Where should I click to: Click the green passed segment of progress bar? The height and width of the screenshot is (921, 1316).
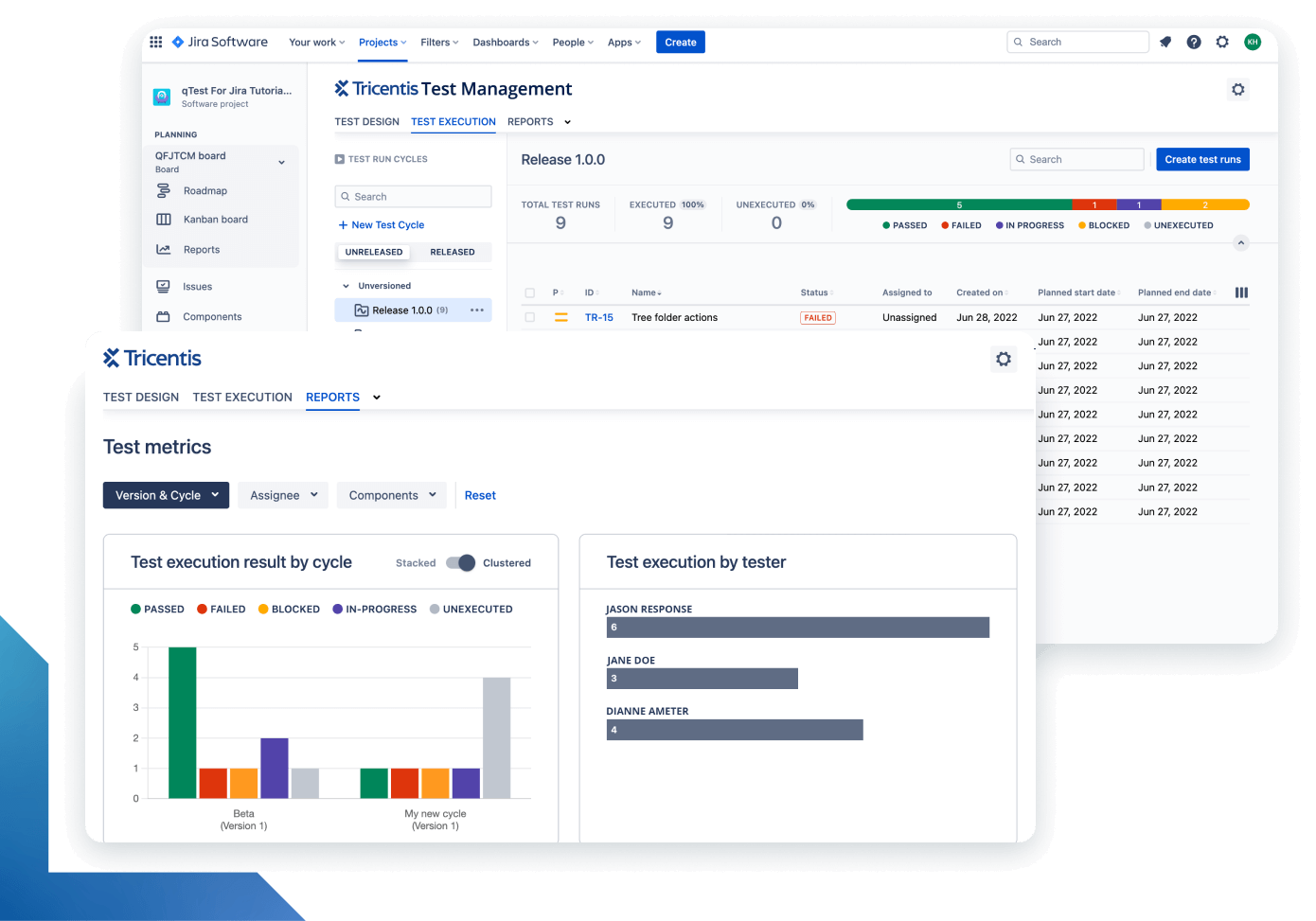(959, 204)
